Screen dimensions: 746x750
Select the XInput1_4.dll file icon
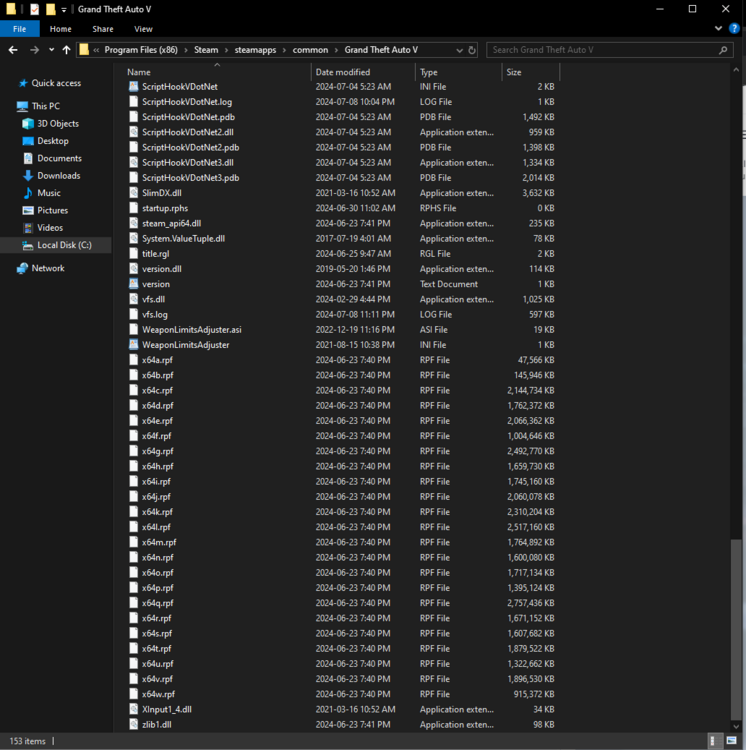click(x=133, y=709)
